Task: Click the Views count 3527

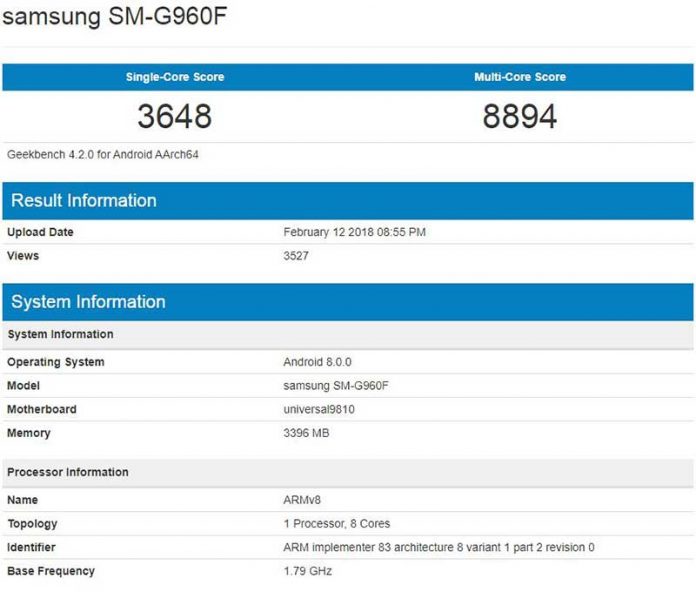Action: point(297,256)
